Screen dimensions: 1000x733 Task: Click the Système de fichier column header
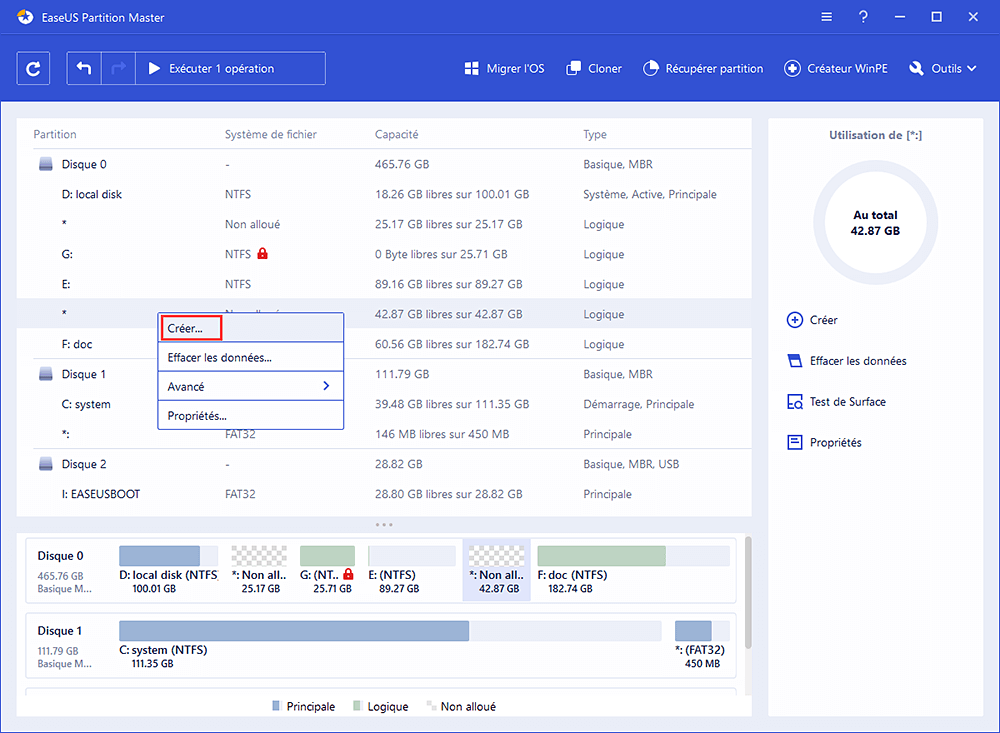pos(270,134)
